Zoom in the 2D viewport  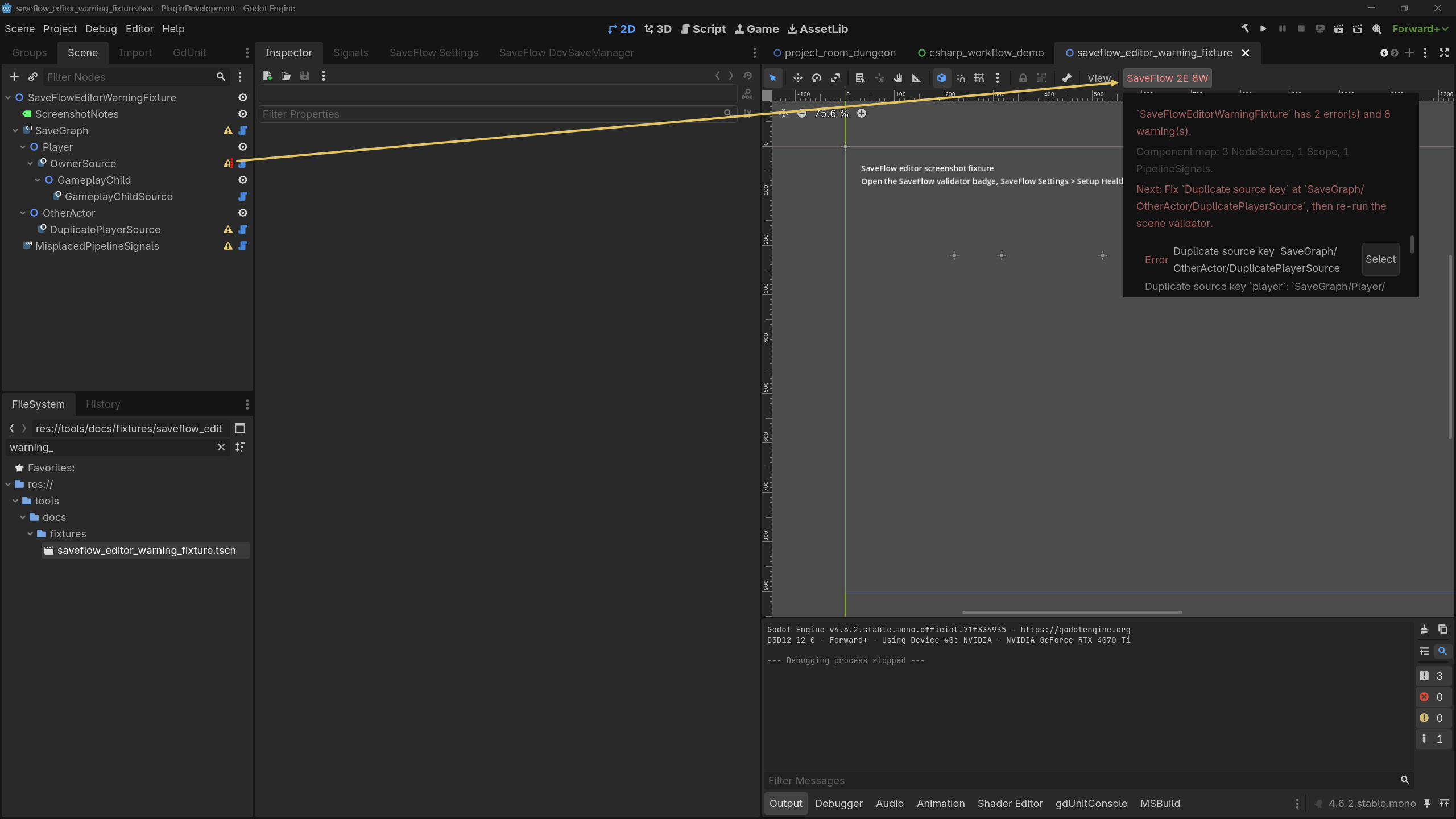862,114
